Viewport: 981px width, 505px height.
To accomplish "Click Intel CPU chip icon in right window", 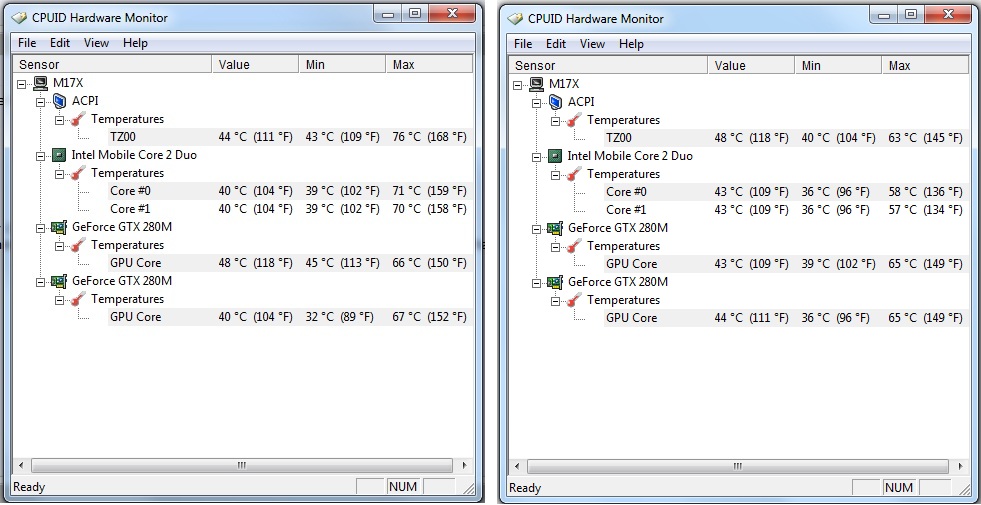I will pyautogui.click(x=556, y=156).
